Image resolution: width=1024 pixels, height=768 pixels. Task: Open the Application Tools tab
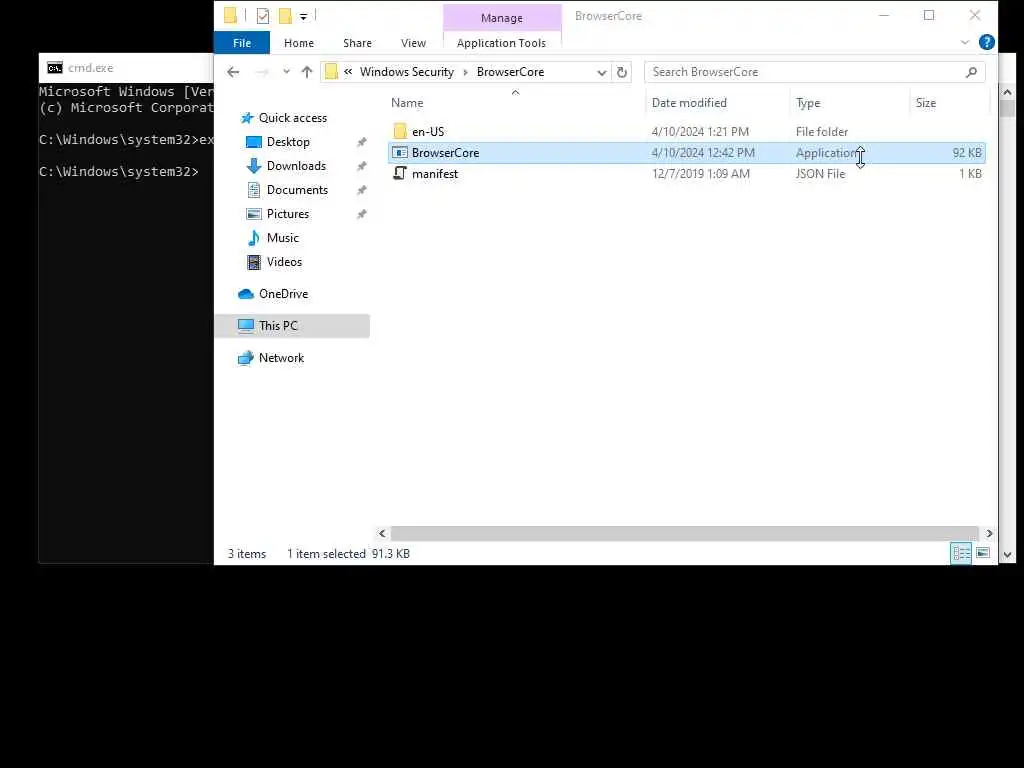point(502,43)
